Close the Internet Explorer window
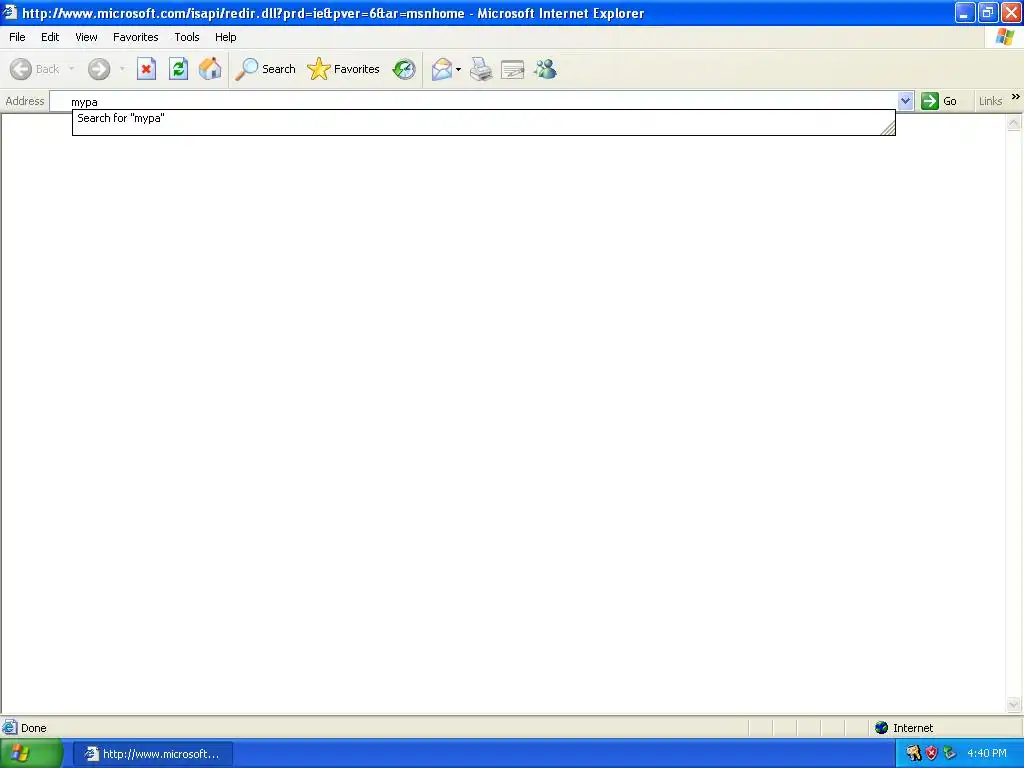Screen dimensions: 1024x768 pos(1011,12)
